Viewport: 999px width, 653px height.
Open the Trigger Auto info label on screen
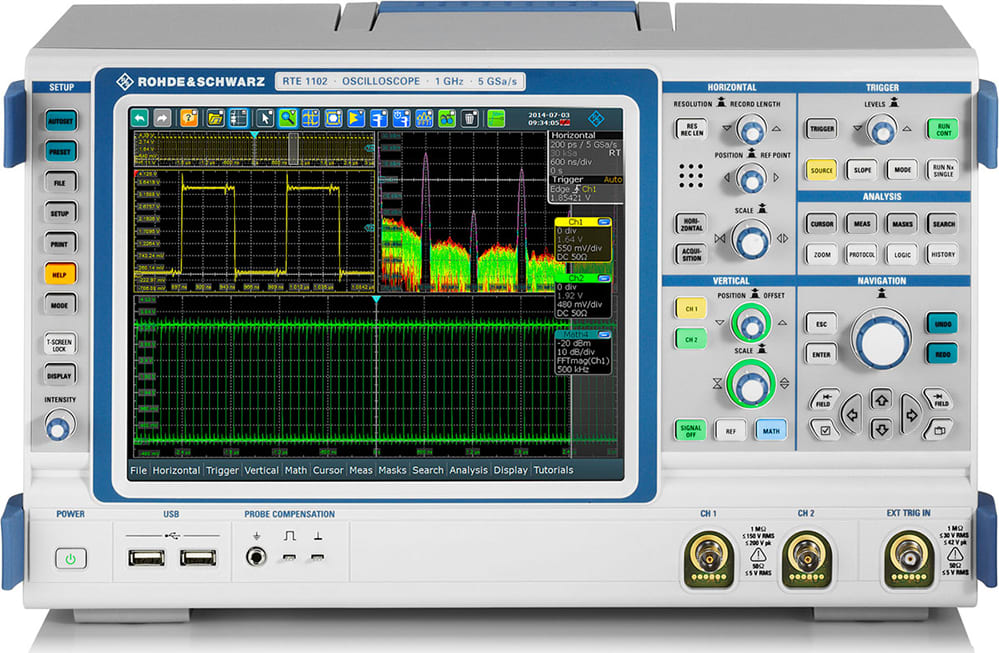tap(586, 180)
